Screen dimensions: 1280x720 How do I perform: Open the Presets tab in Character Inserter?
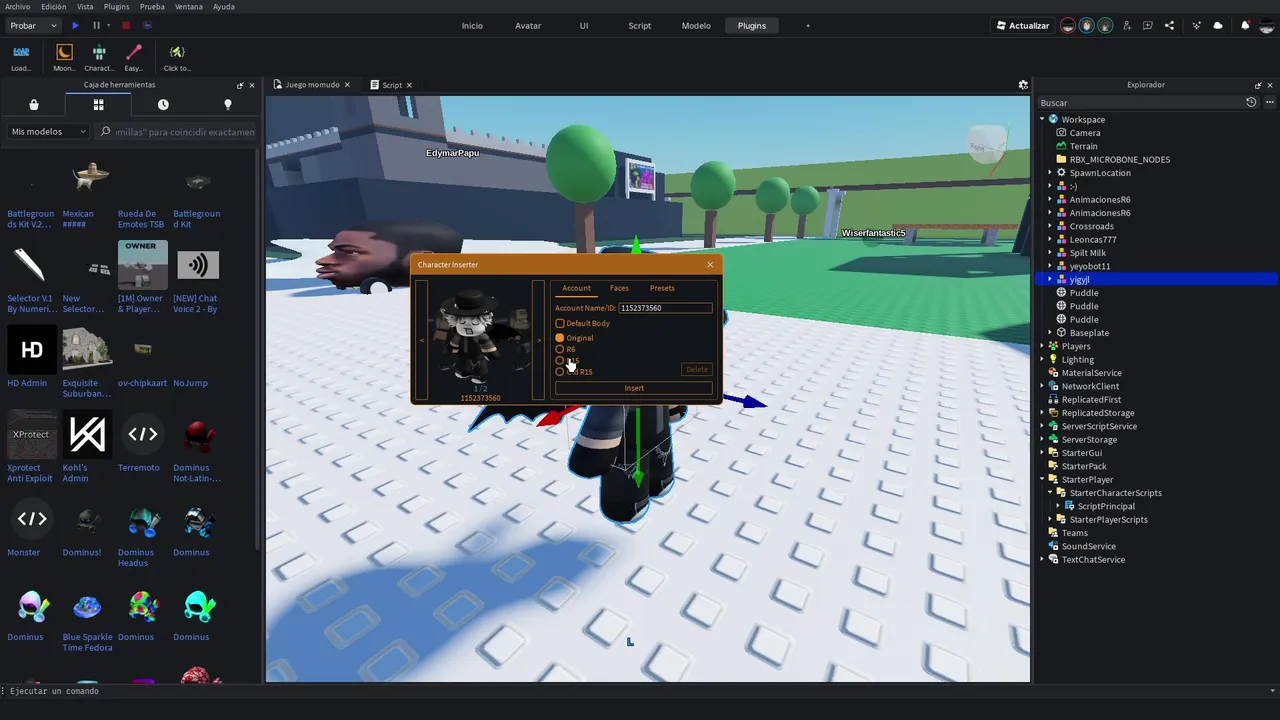pos(662,288)
